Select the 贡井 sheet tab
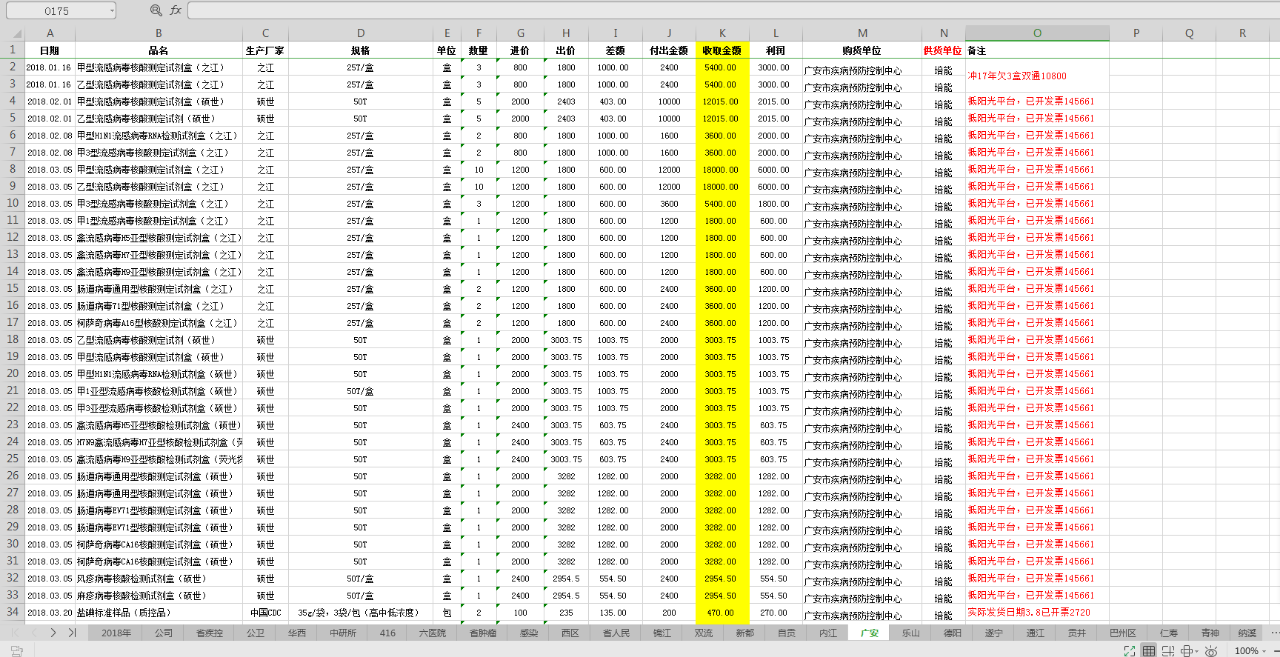 [1077, 633]
